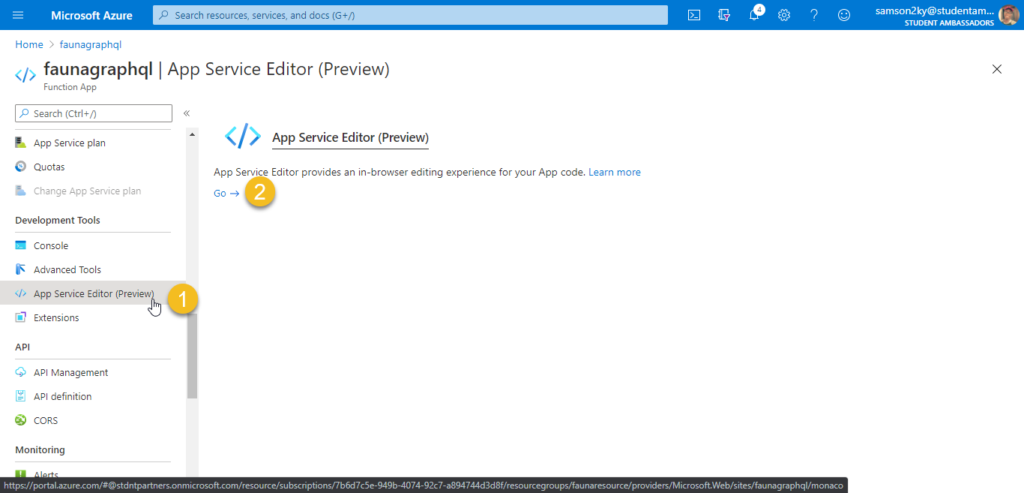1024x493 pixels.
Task: Click the Go link to launch editor
Action: pos(227,193)
